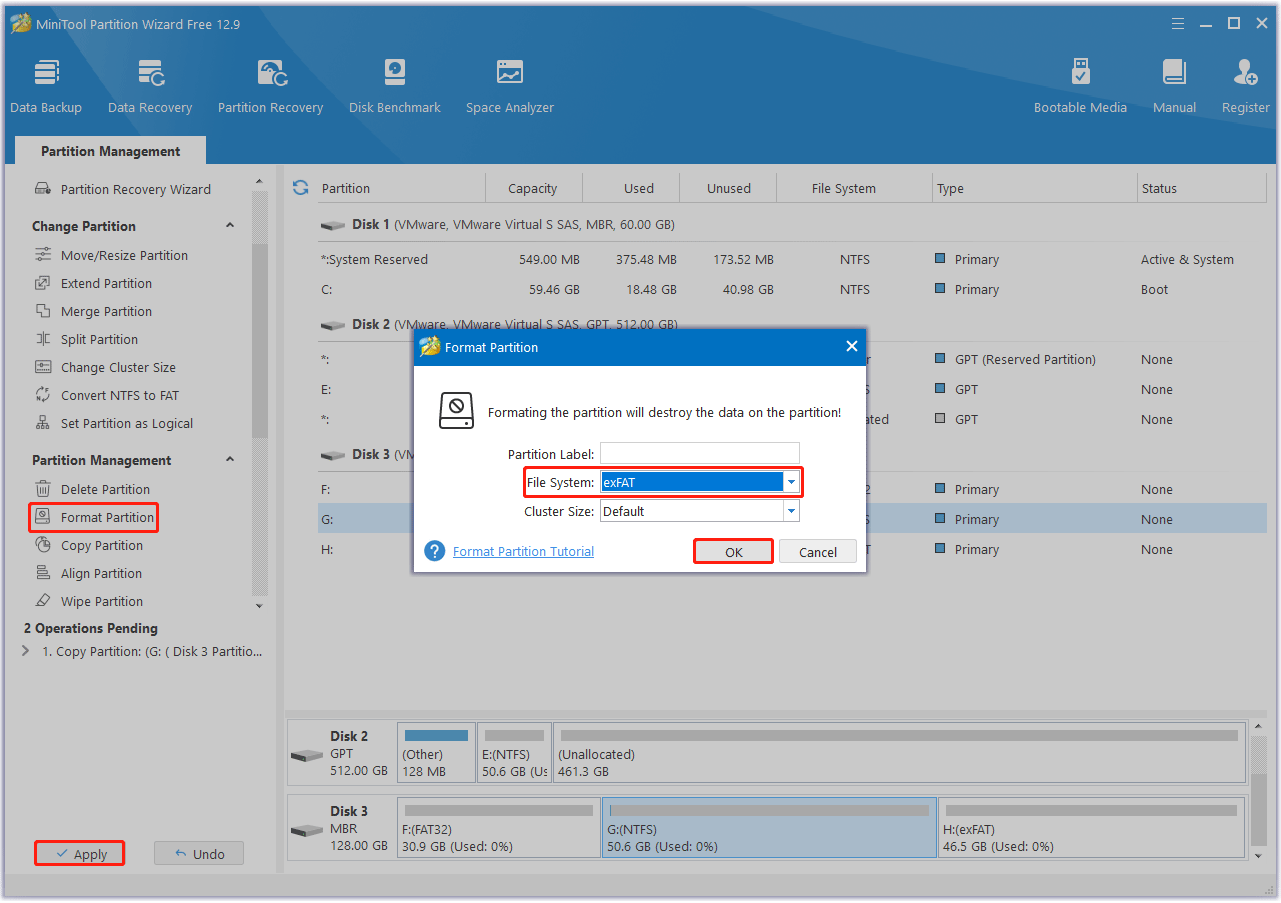The image size is (1281, 903).
Task: Click the G:(NTFS) block in disk map
Action: tap(769, 828)
